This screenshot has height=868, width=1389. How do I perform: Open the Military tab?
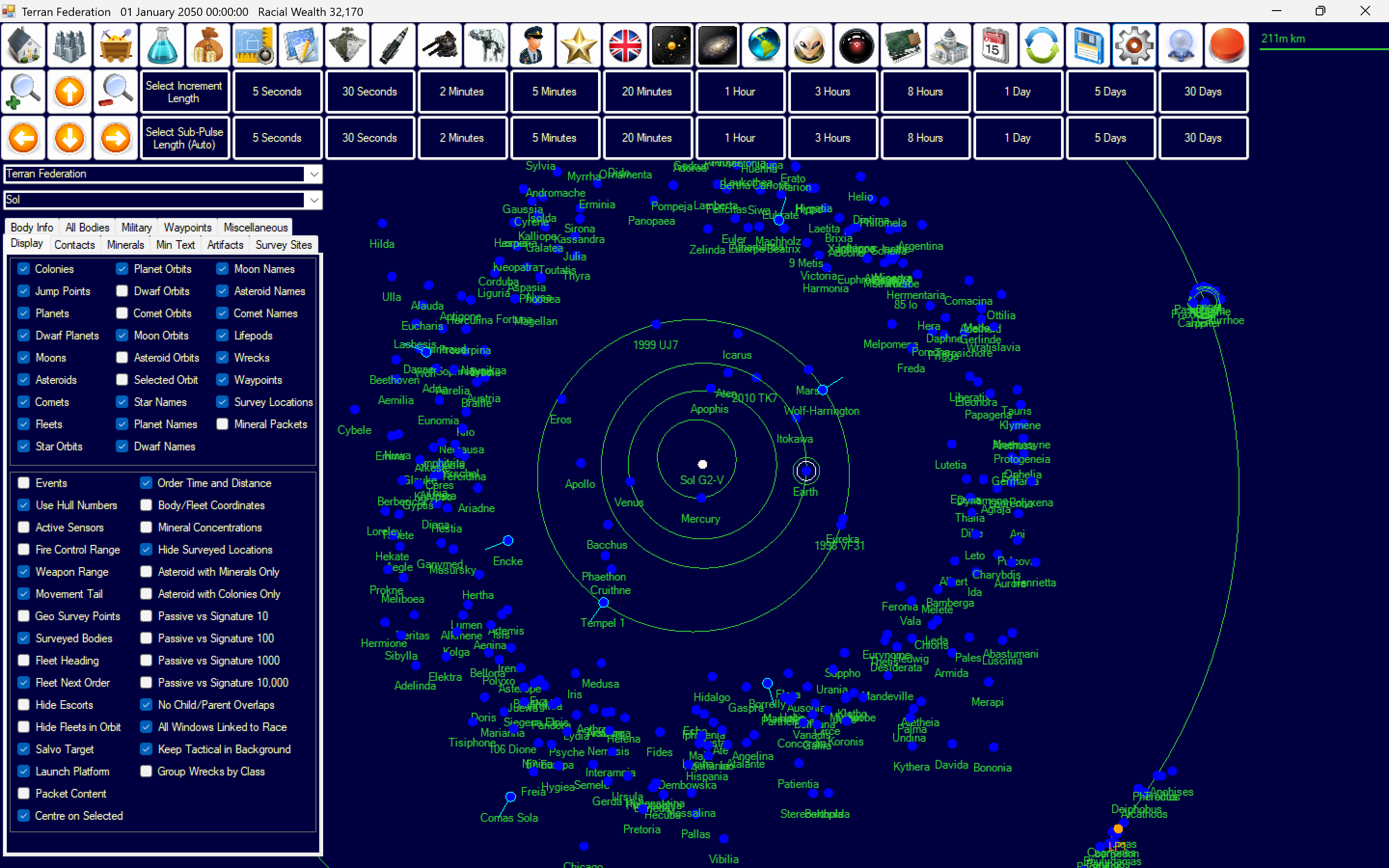tap(136, 227)
